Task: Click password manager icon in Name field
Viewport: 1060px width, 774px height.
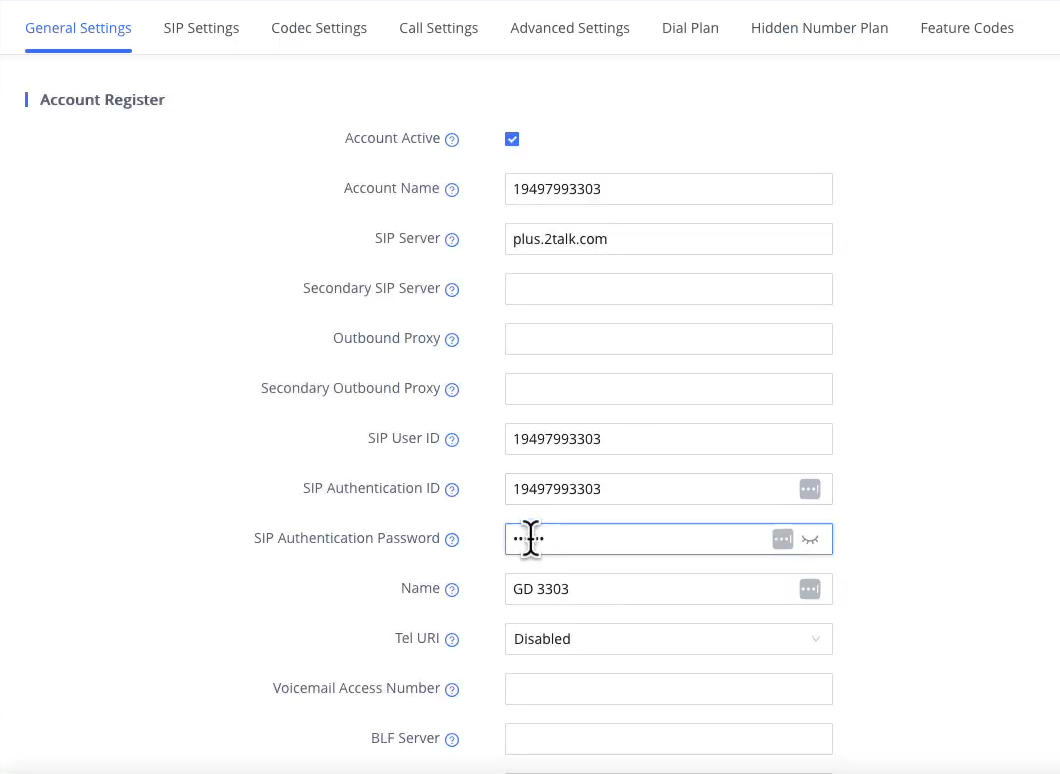Action: point(809,589)
